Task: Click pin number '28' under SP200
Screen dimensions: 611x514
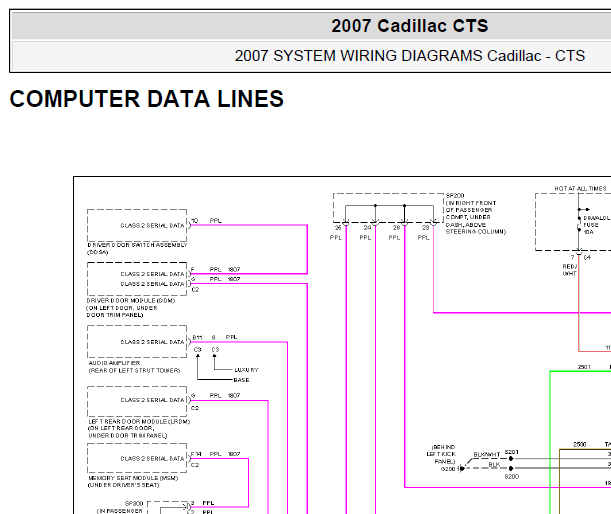Action: click(396, 228)
